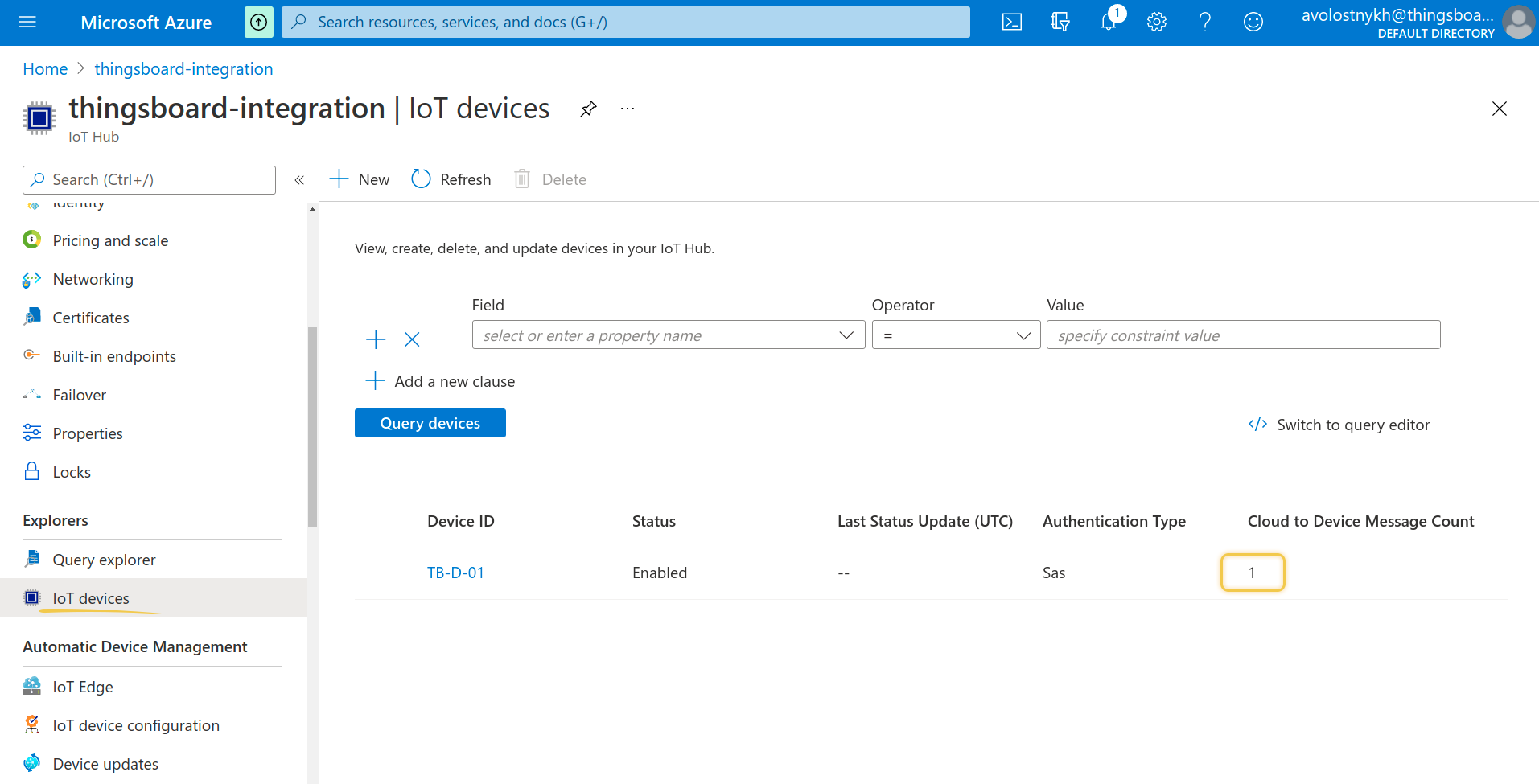This screenshot has width=1539, height=784.
Task: Open the directories and subscriptions filter icon
Action: (1060, 23)
